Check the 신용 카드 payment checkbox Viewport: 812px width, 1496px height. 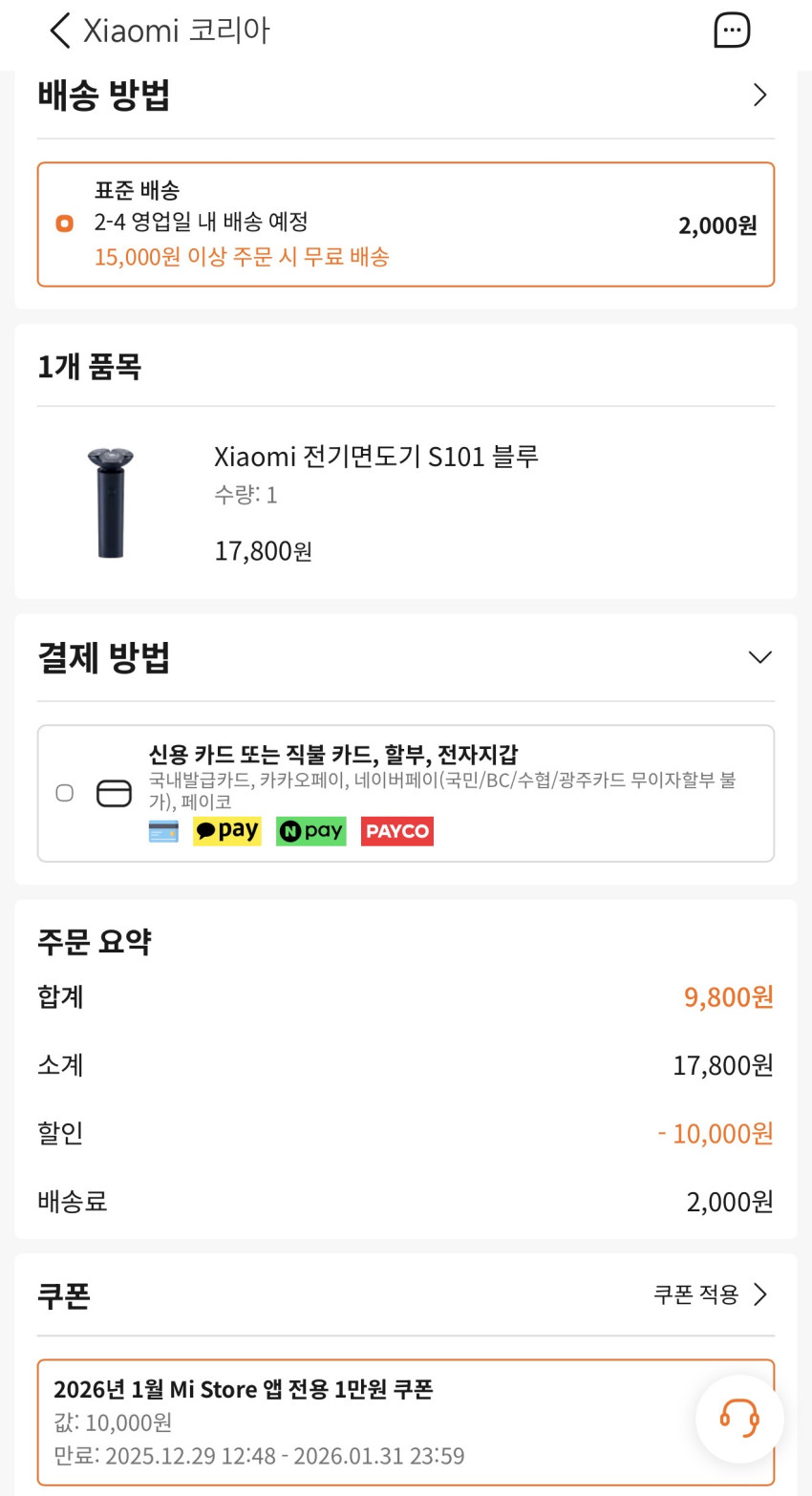click(64, 793)
